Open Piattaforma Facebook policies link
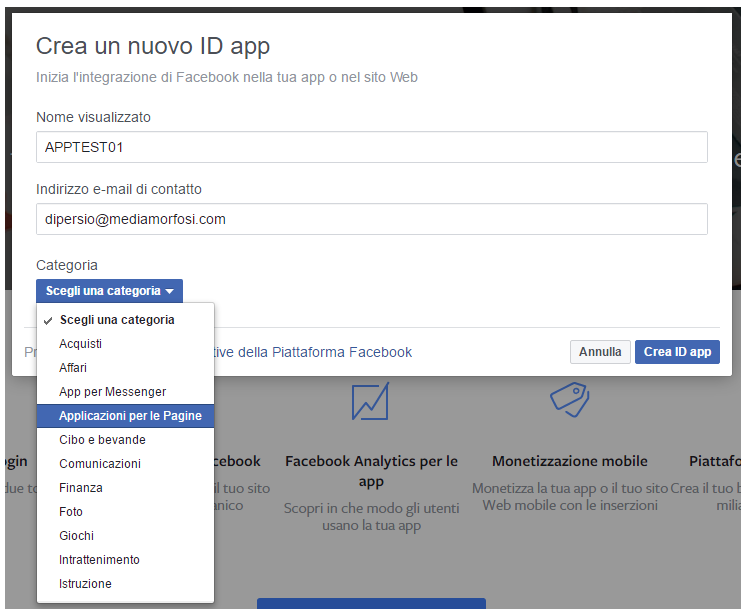Image resolution: width=747 pixels, height=615 pixels. 313,352
